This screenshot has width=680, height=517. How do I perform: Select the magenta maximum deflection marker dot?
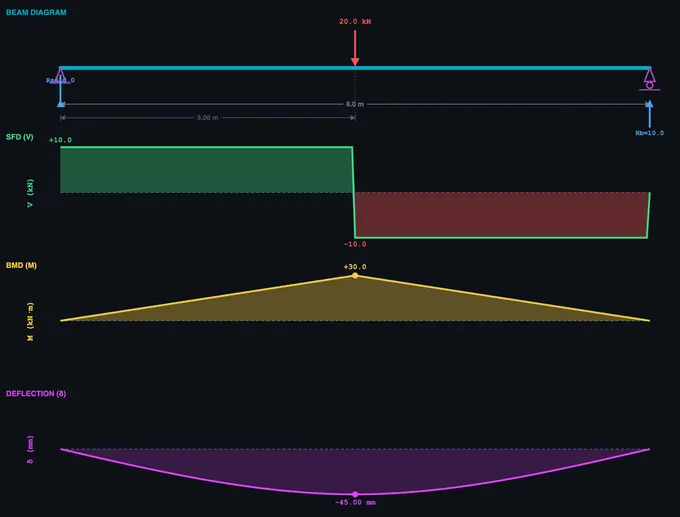tap(355, 494)
